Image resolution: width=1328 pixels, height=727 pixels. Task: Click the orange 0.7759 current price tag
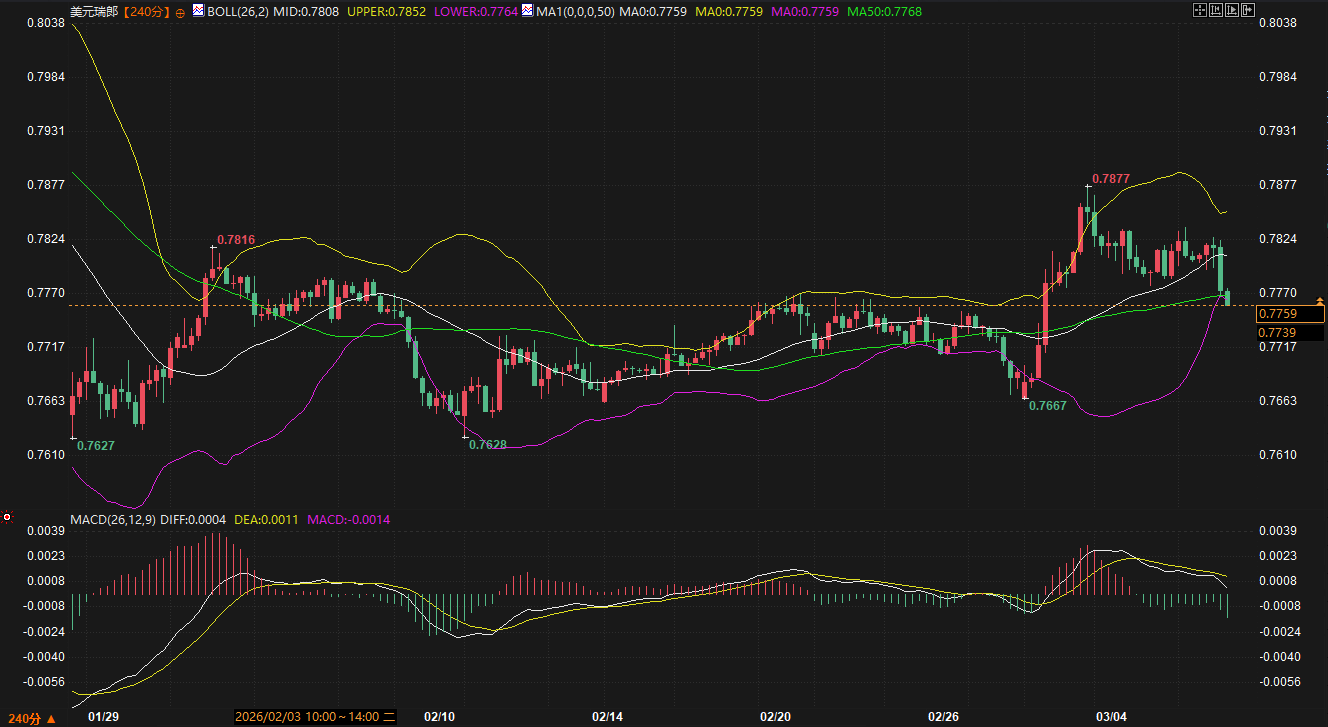point(1290,314)
